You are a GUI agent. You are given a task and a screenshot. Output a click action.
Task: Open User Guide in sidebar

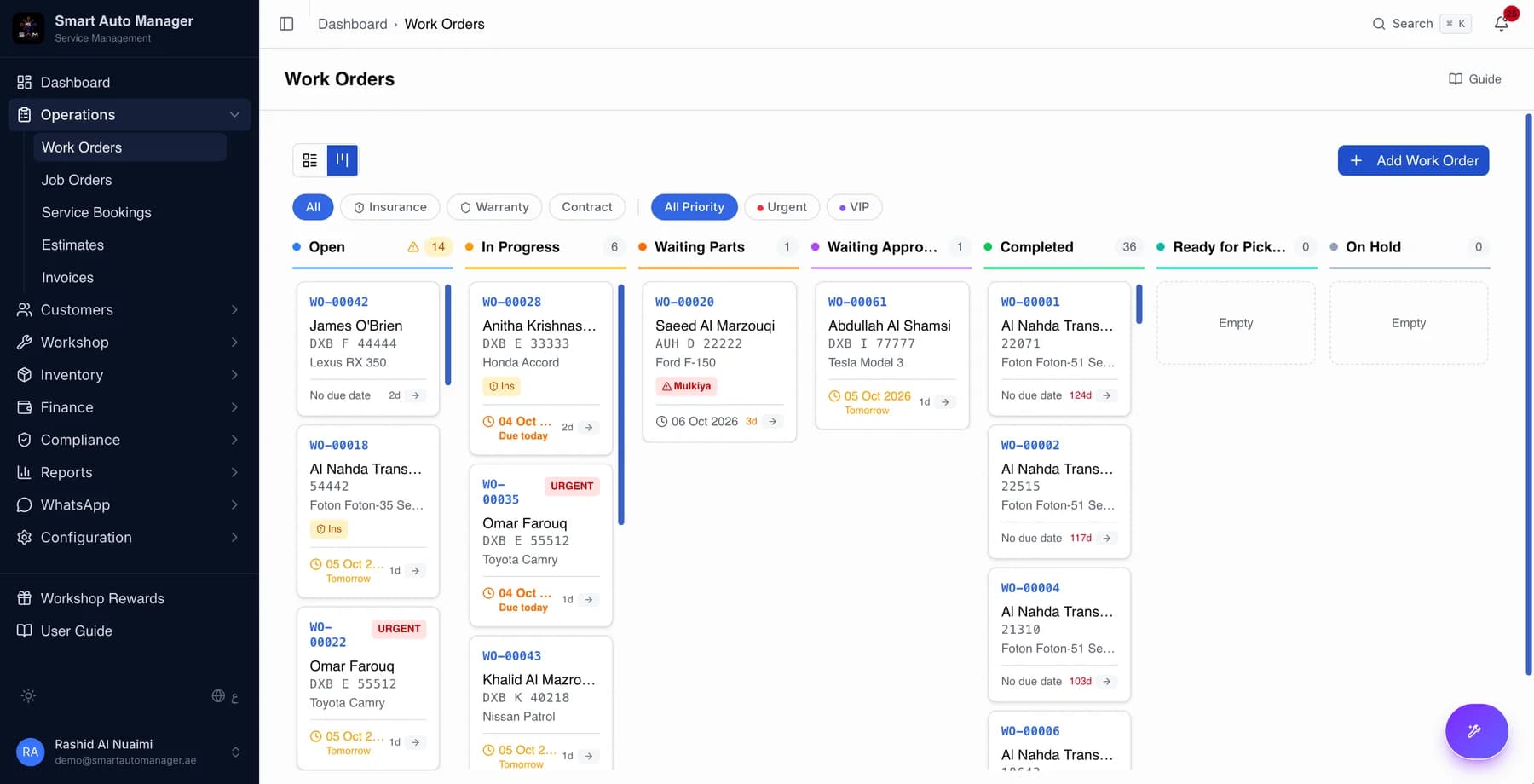(x=130, y=631)
